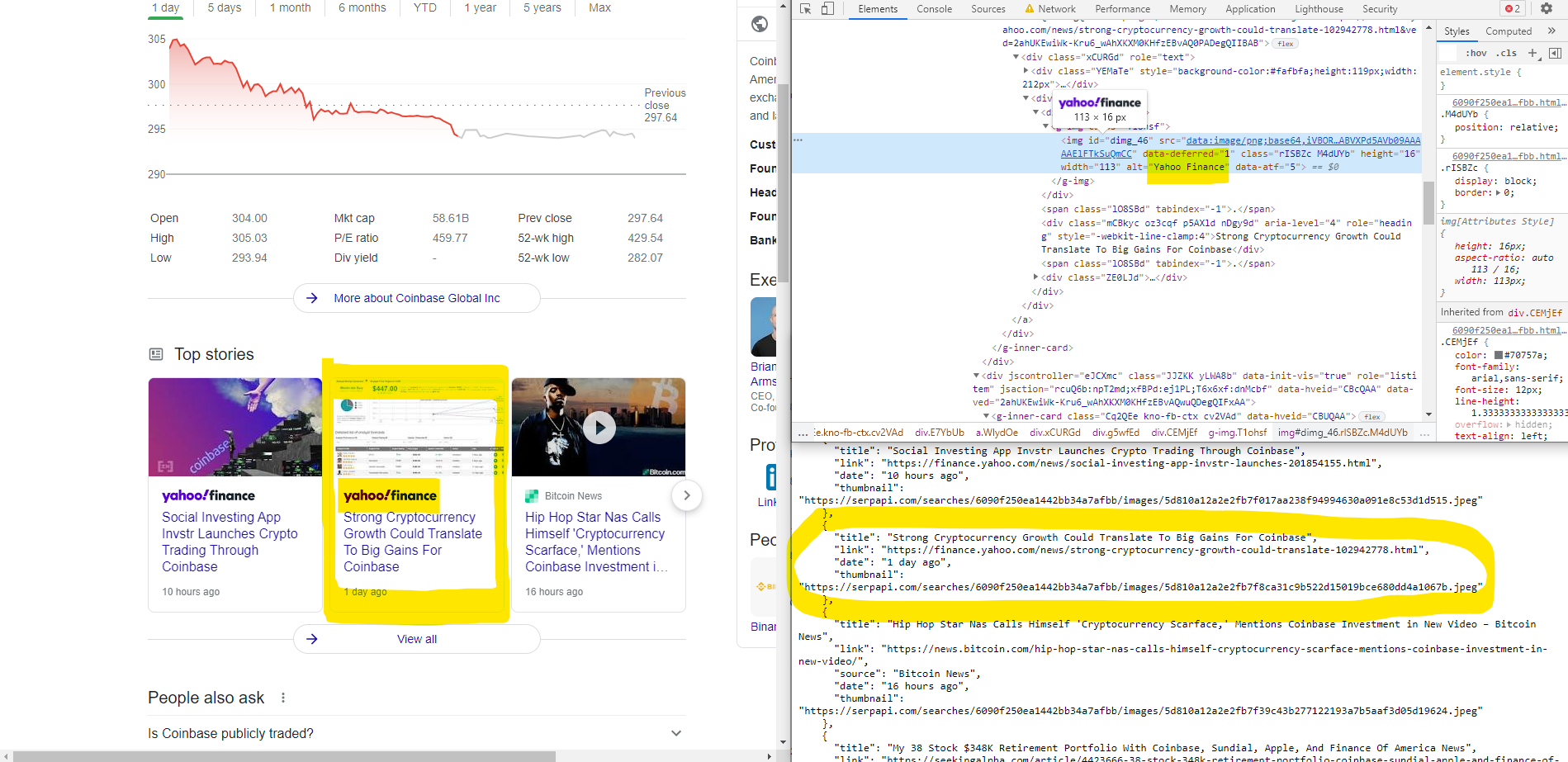The image size is (1568, 762).
Task: Open DevTools settings gear
Action: tap(1547, 9)
